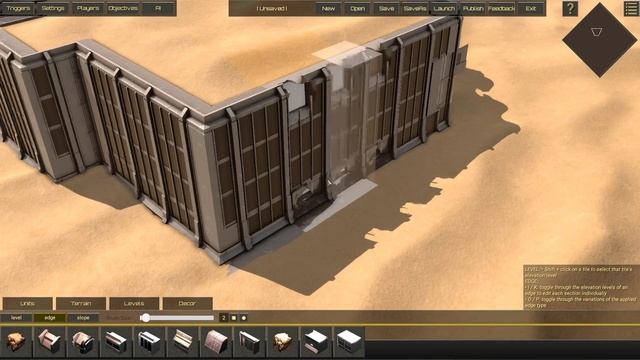Open the Triggers menu
Screen dimensions: 640x360
click(19, 8)
